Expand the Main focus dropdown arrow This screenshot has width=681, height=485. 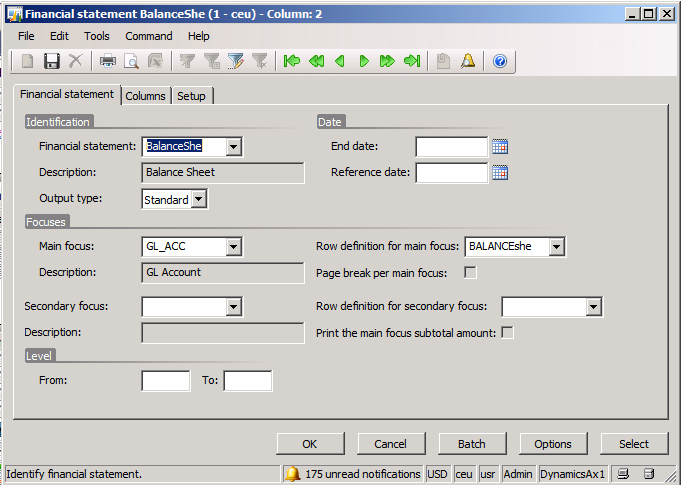[x=233, y=247]
